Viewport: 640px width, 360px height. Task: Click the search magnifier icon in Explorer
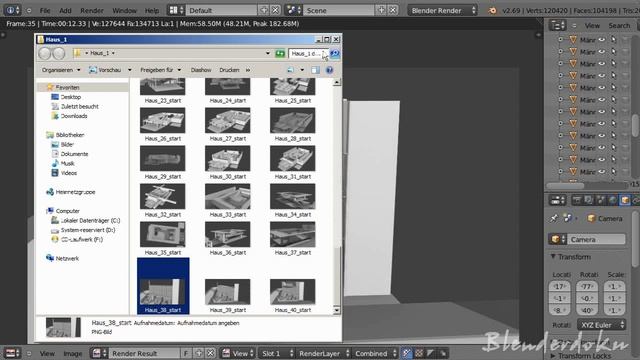click(x=335, y=53)
